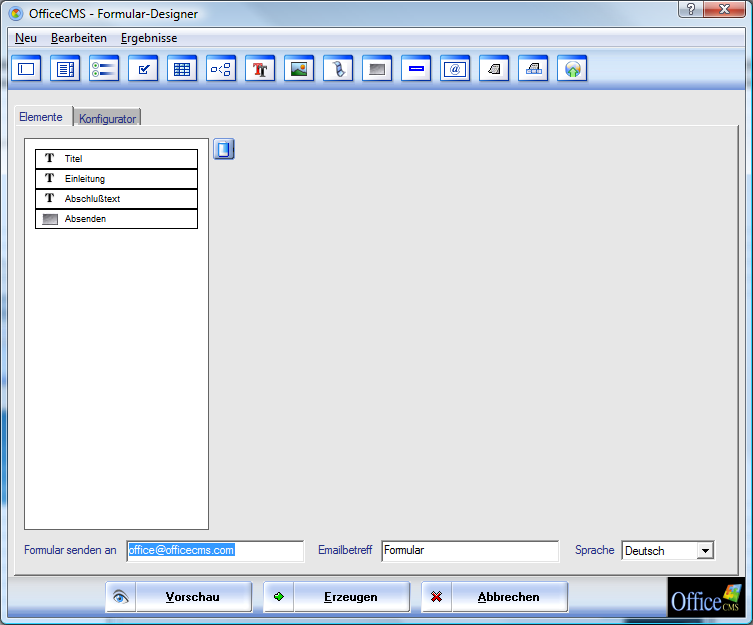Click the Emailbetreff input field
The width and height of the screenshot is (753, 625).
[470, 551]
